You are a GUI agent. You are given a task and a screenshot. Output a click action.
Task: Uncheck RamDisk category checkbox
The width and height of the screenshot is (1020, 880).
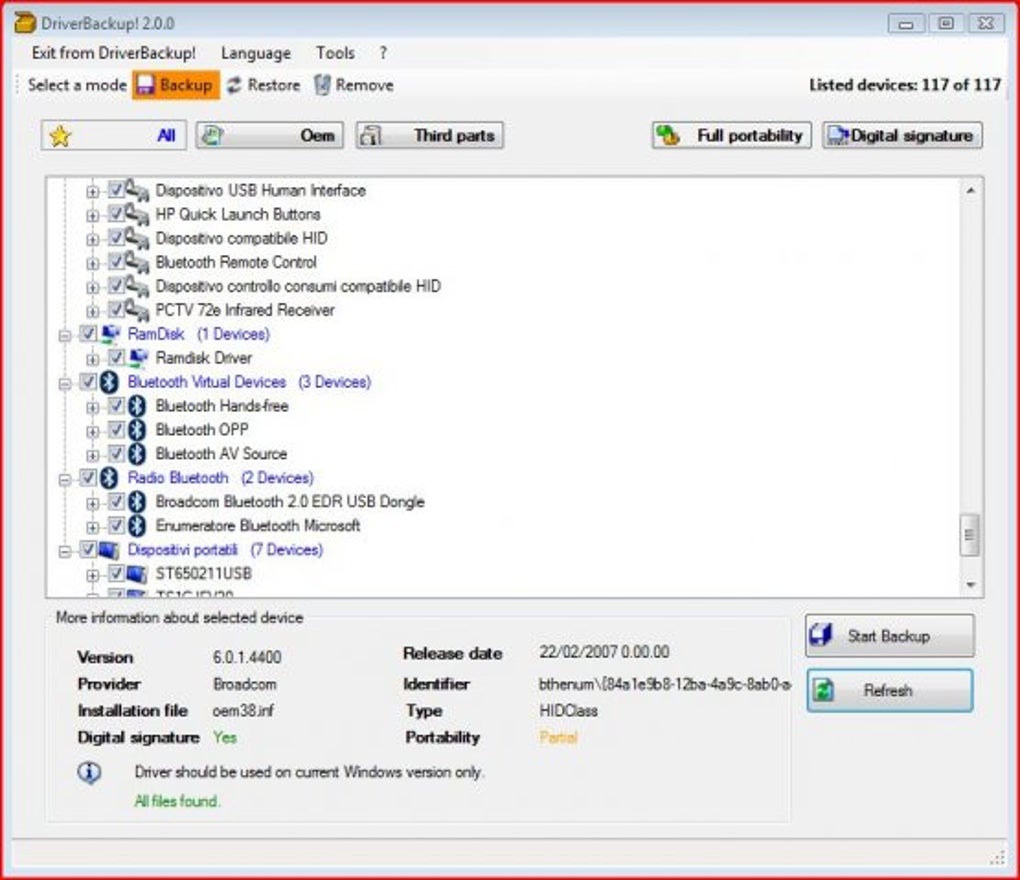tap(88, 334)
